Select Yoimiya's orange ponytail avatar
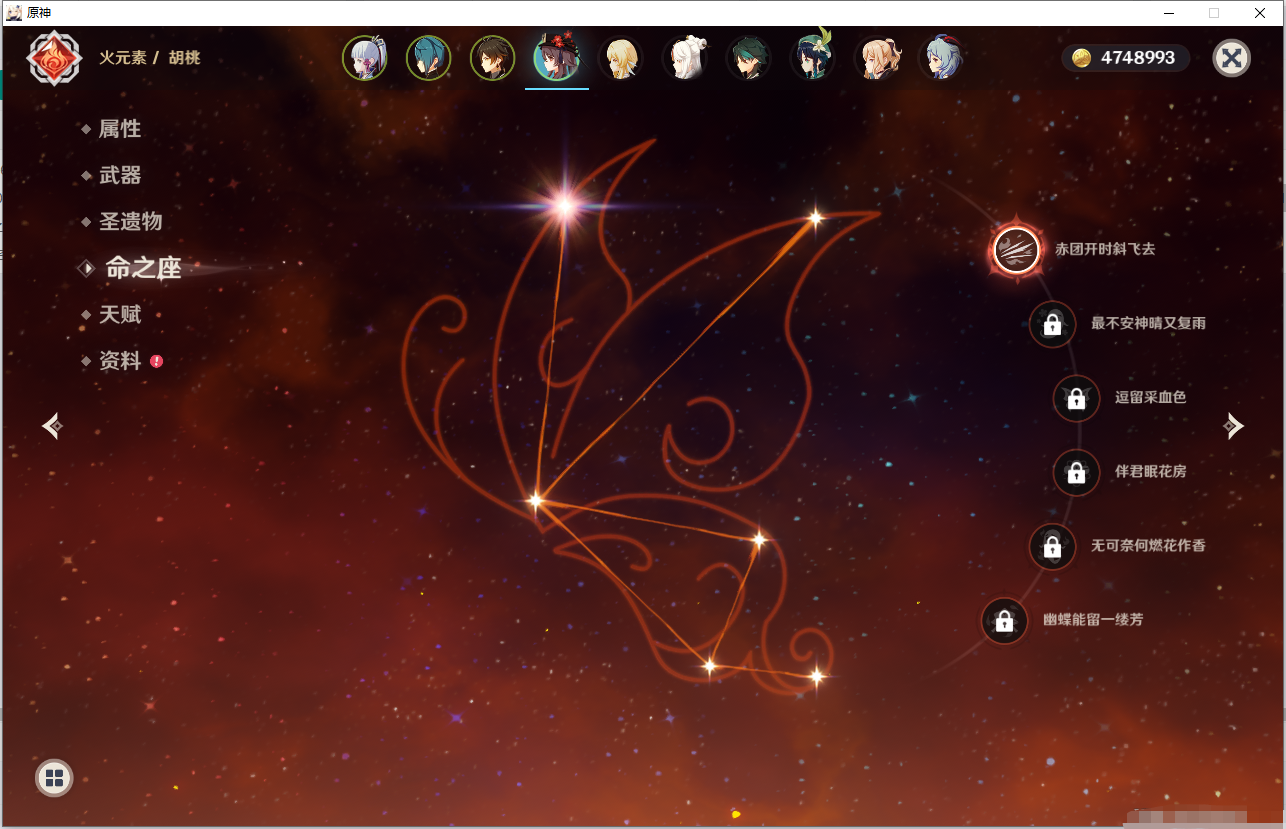Screen dimensions: 1286x829 [877, 58]
